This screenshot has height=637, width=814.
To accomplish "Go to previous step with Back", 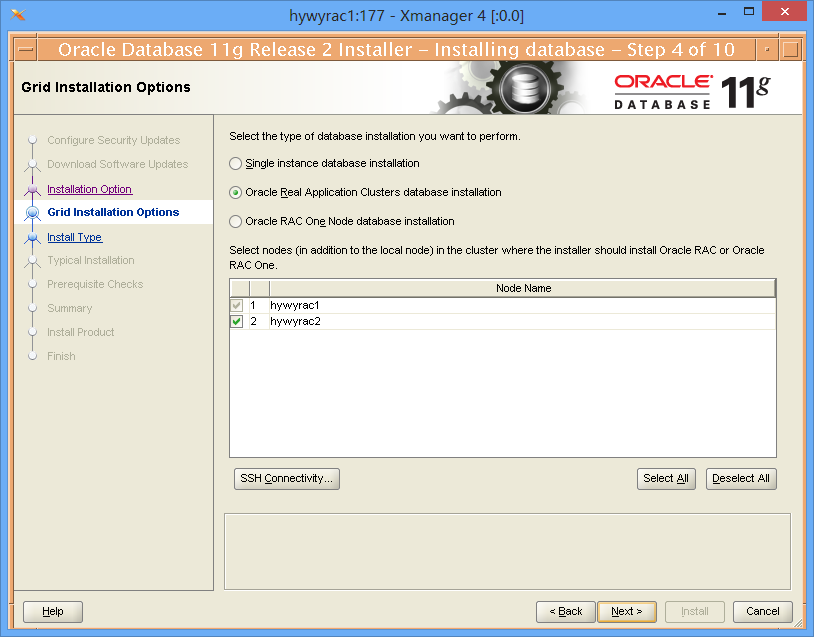I will (566, 612).
